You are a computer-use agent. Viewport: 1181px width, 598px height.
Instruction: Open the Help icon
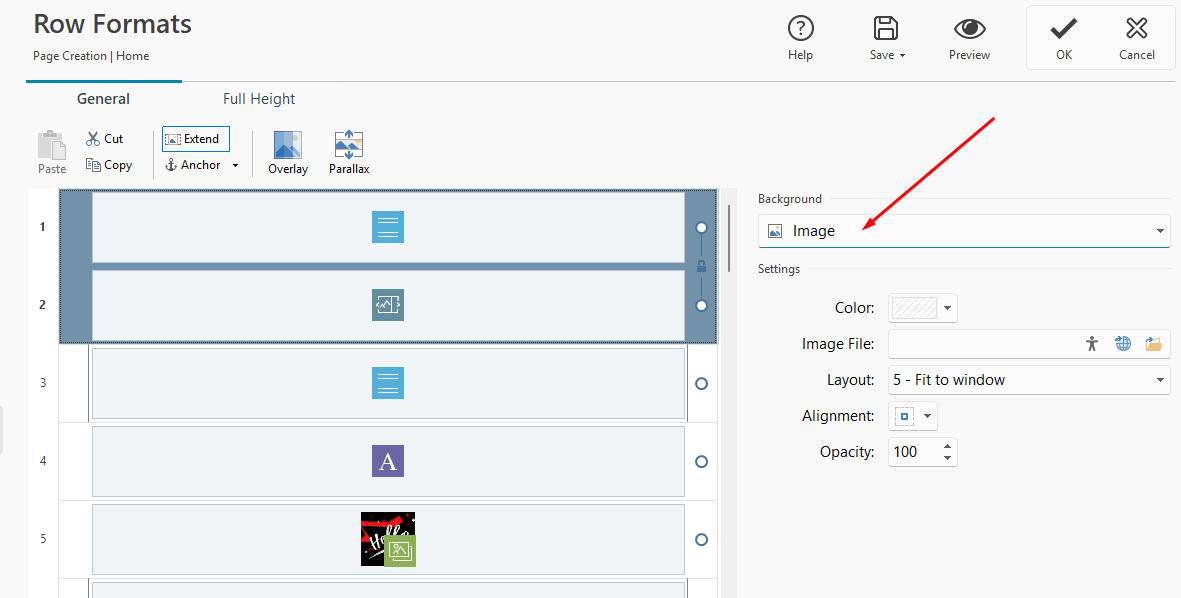click(800, 37)
